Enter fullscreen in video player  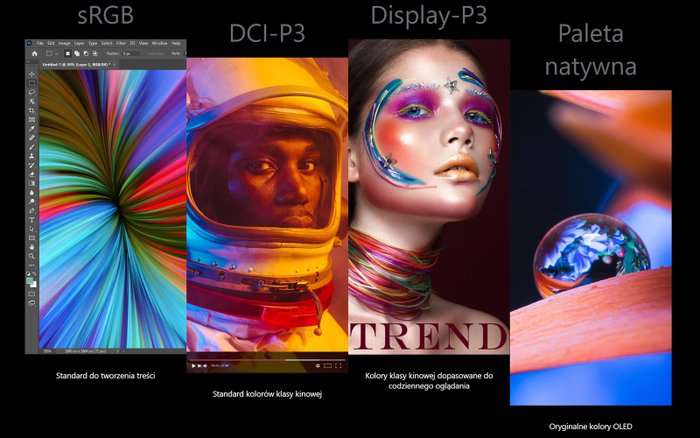(x=338, y=366)
